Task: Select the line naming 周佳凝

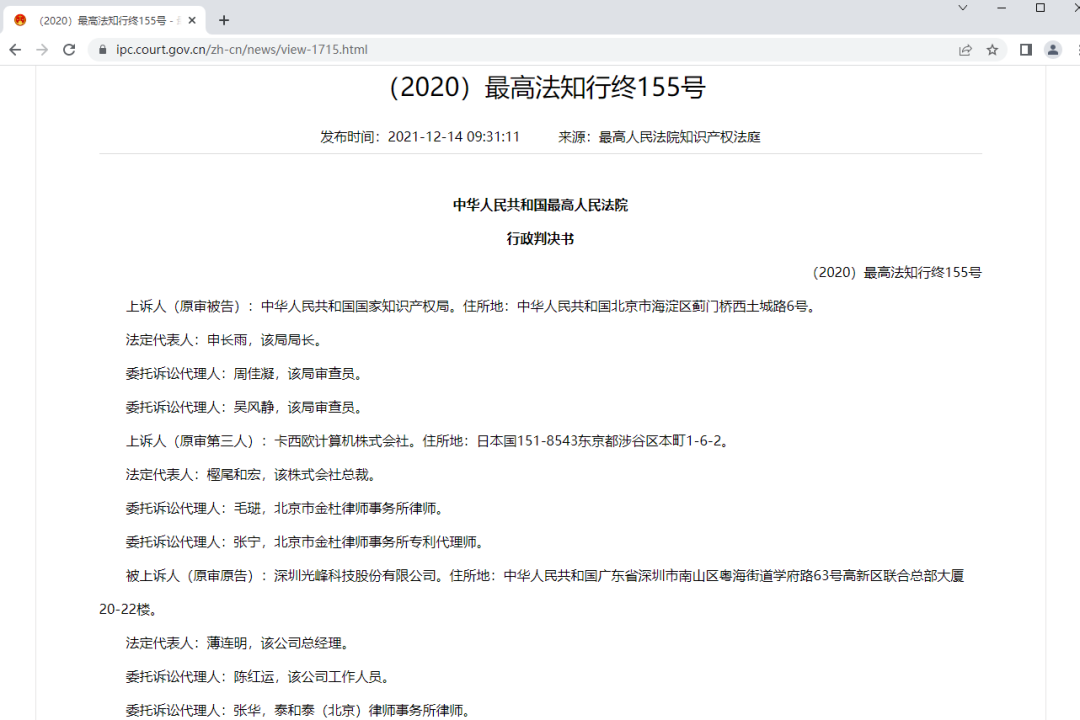Action: (246, 373)
